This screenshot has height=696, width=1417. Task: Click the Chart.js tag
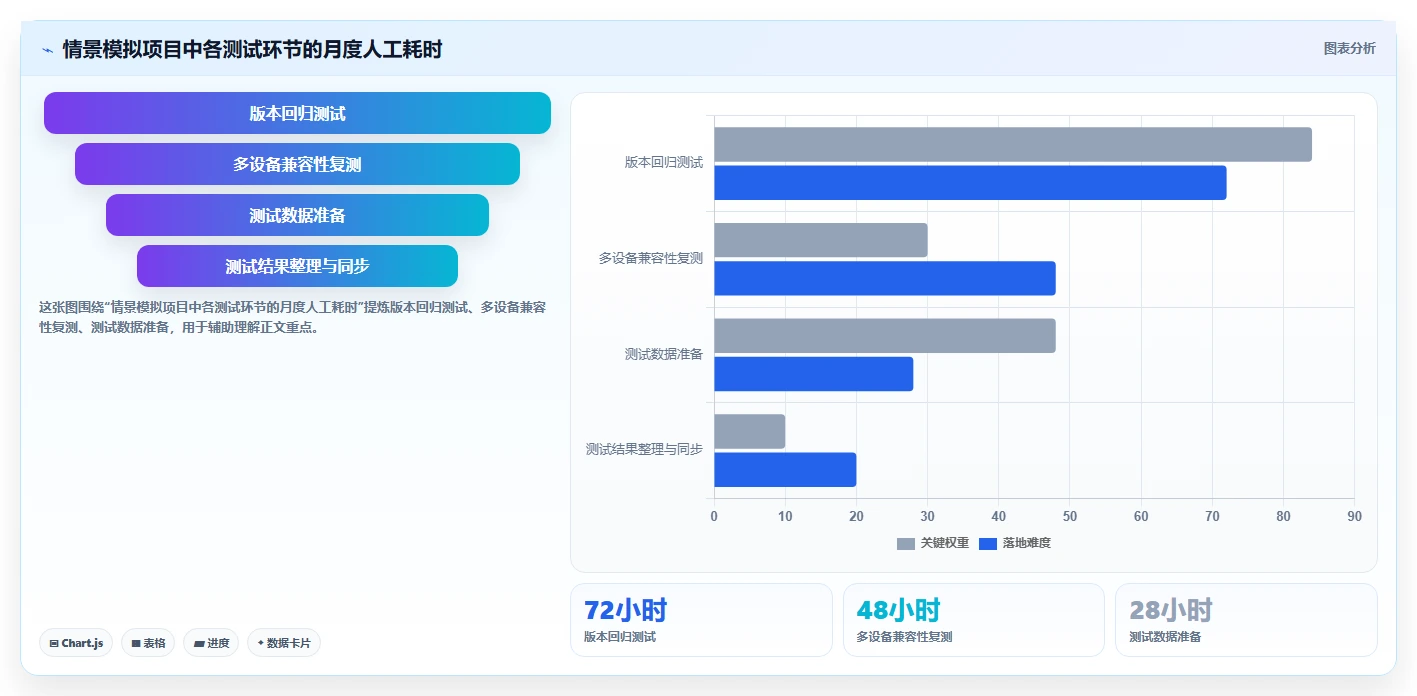point(76,643)
